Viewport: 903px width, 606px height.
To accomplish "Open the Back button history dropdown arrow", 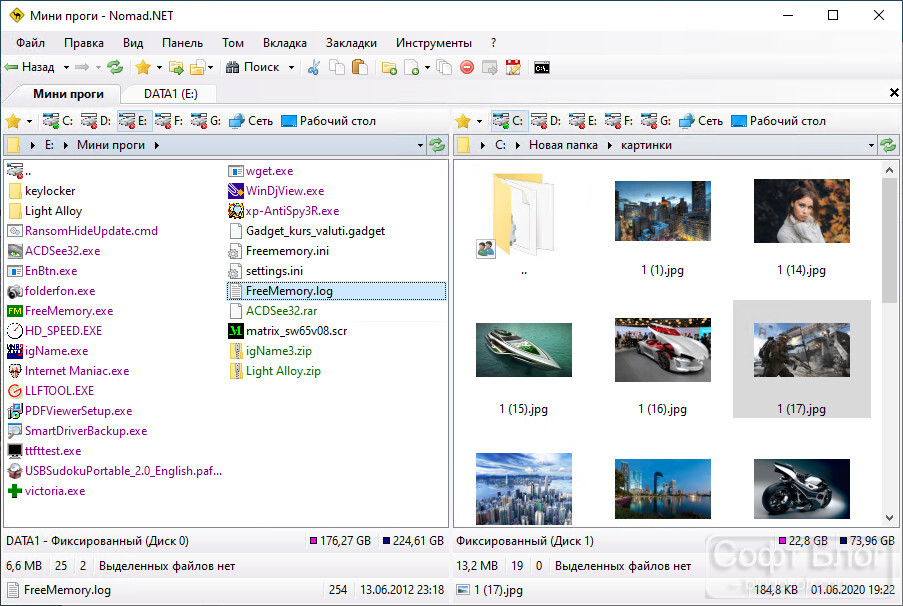I will 66,67.
